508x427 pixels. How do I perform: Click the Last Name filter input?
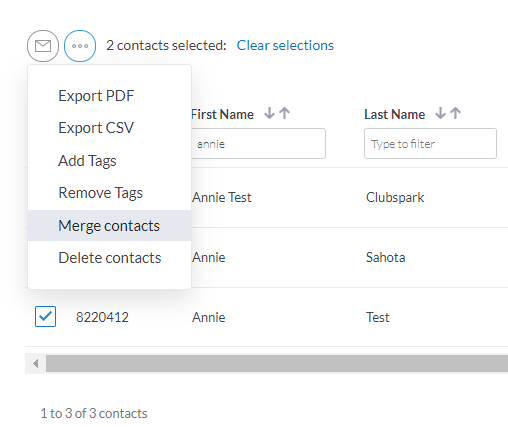430,144
